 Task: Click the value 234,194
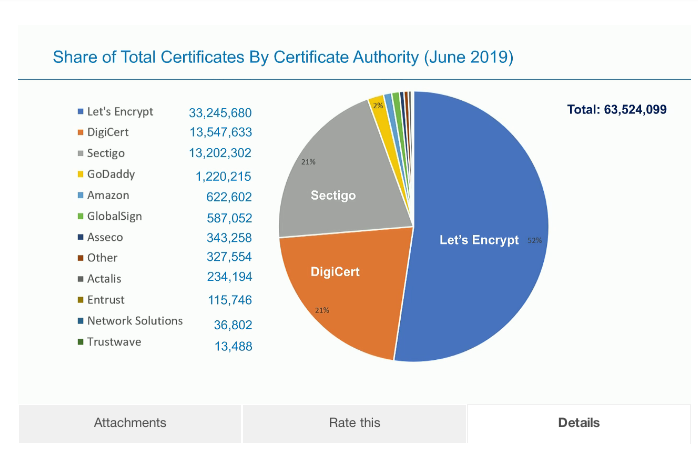(230, 277)
